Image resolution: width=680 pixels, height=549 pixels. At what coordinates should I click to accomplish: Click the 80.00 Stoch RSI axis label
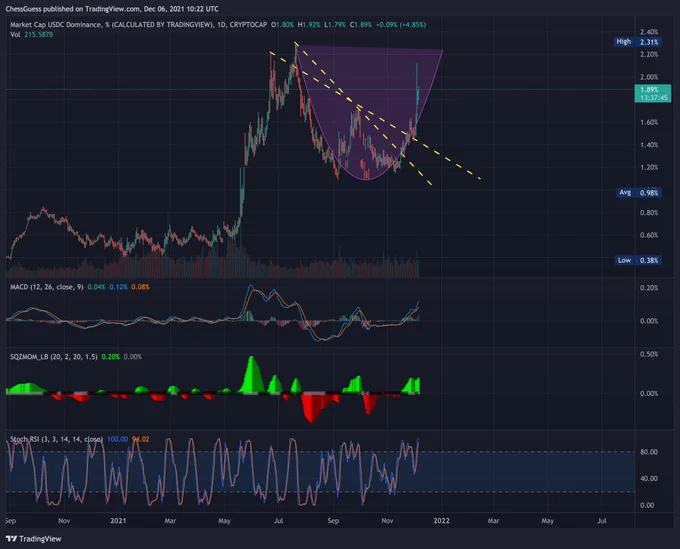tap(649, 452)
